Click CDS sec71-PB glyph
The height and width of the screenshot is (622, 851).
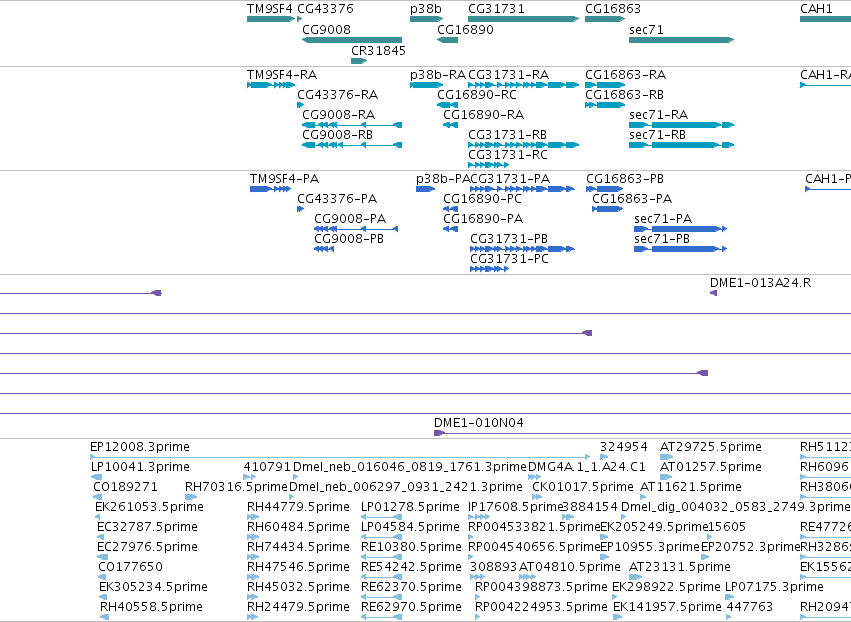[680, 249]
